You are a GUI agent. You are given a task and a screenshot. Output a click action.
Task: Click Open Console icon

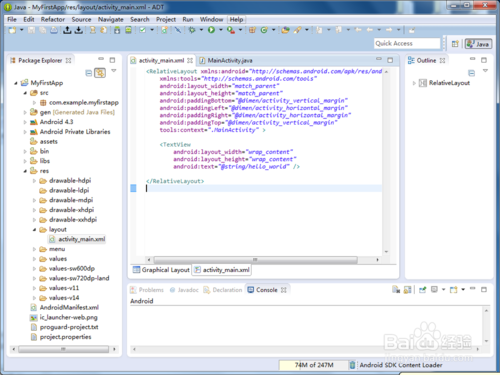point(454,290)
